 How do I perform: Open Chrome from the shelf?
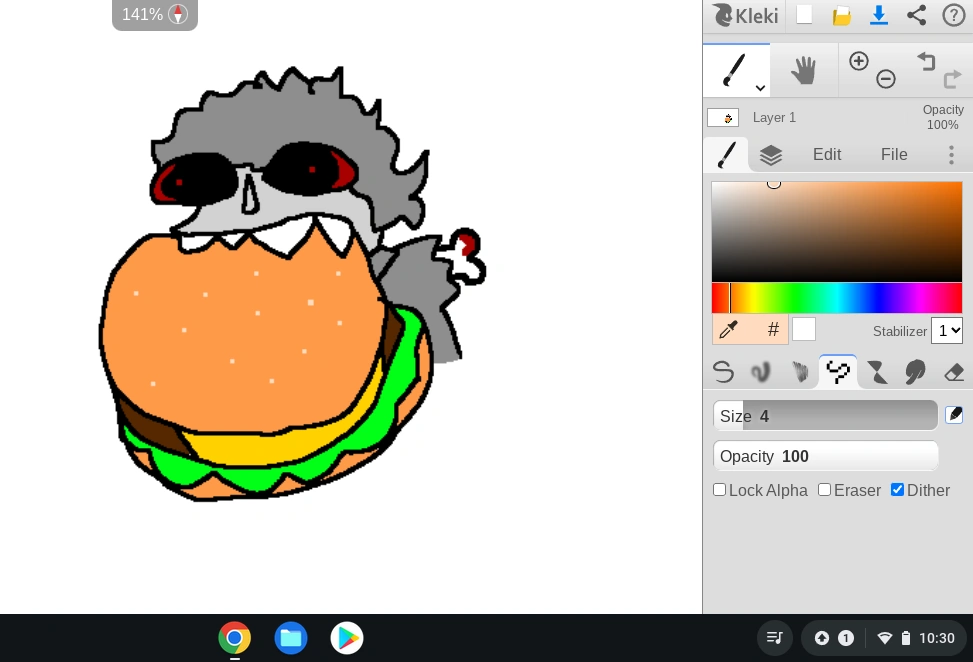coord(234,637)
